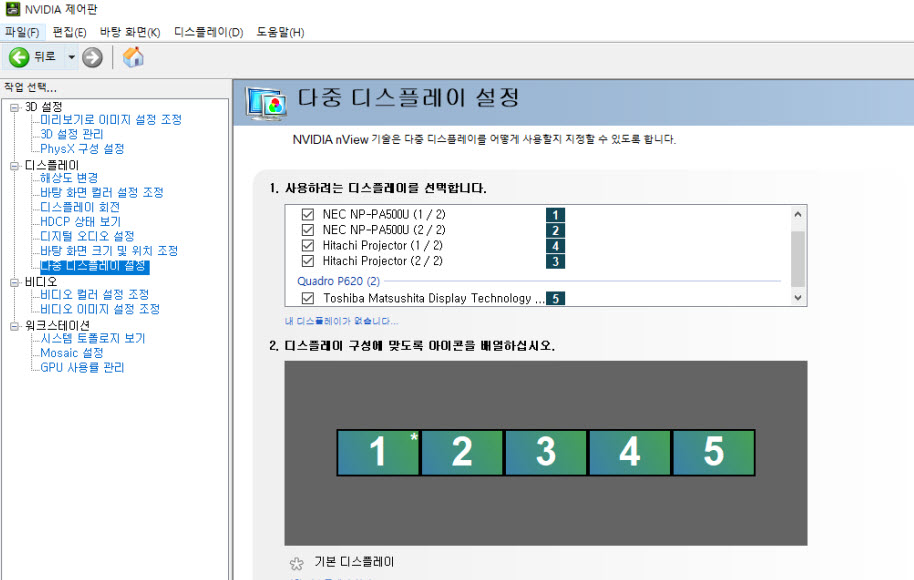Open the 편집(E) menu
Screen dimensions: 914x580
coord(69,32)
